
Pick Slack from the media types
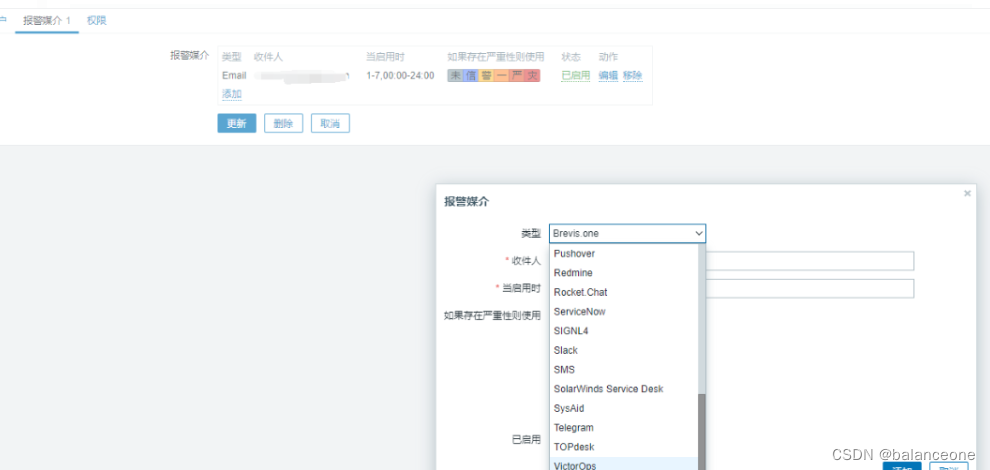tap(623, 350)
